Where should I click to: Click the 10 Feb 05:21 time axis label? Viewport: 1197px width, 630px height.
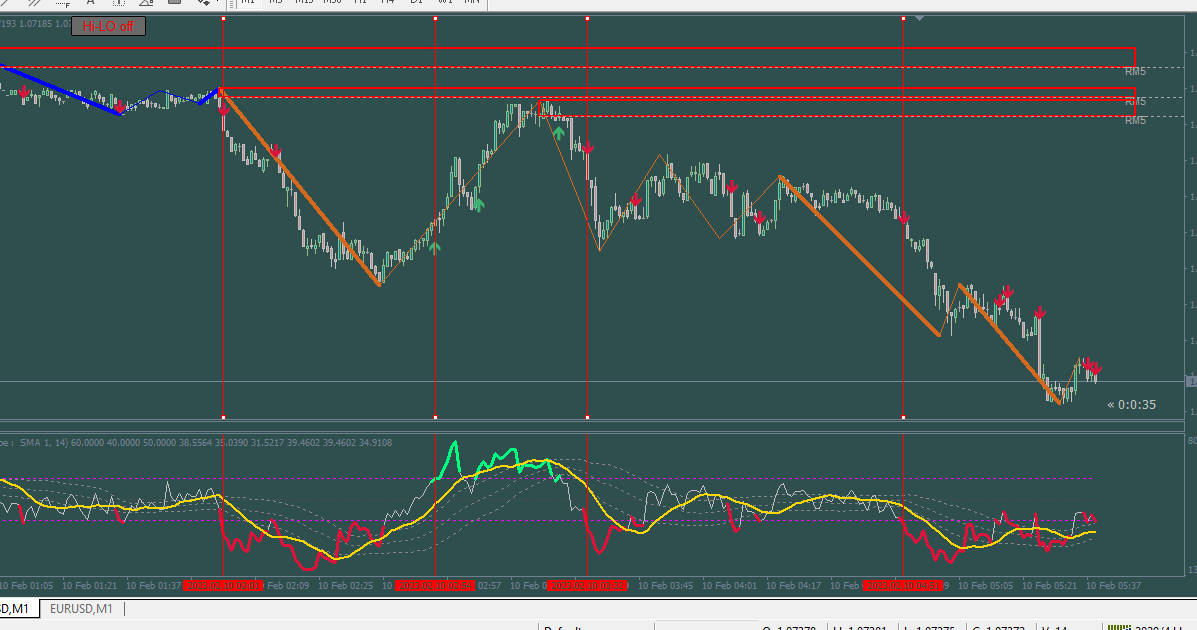[x=1050, y=586]
